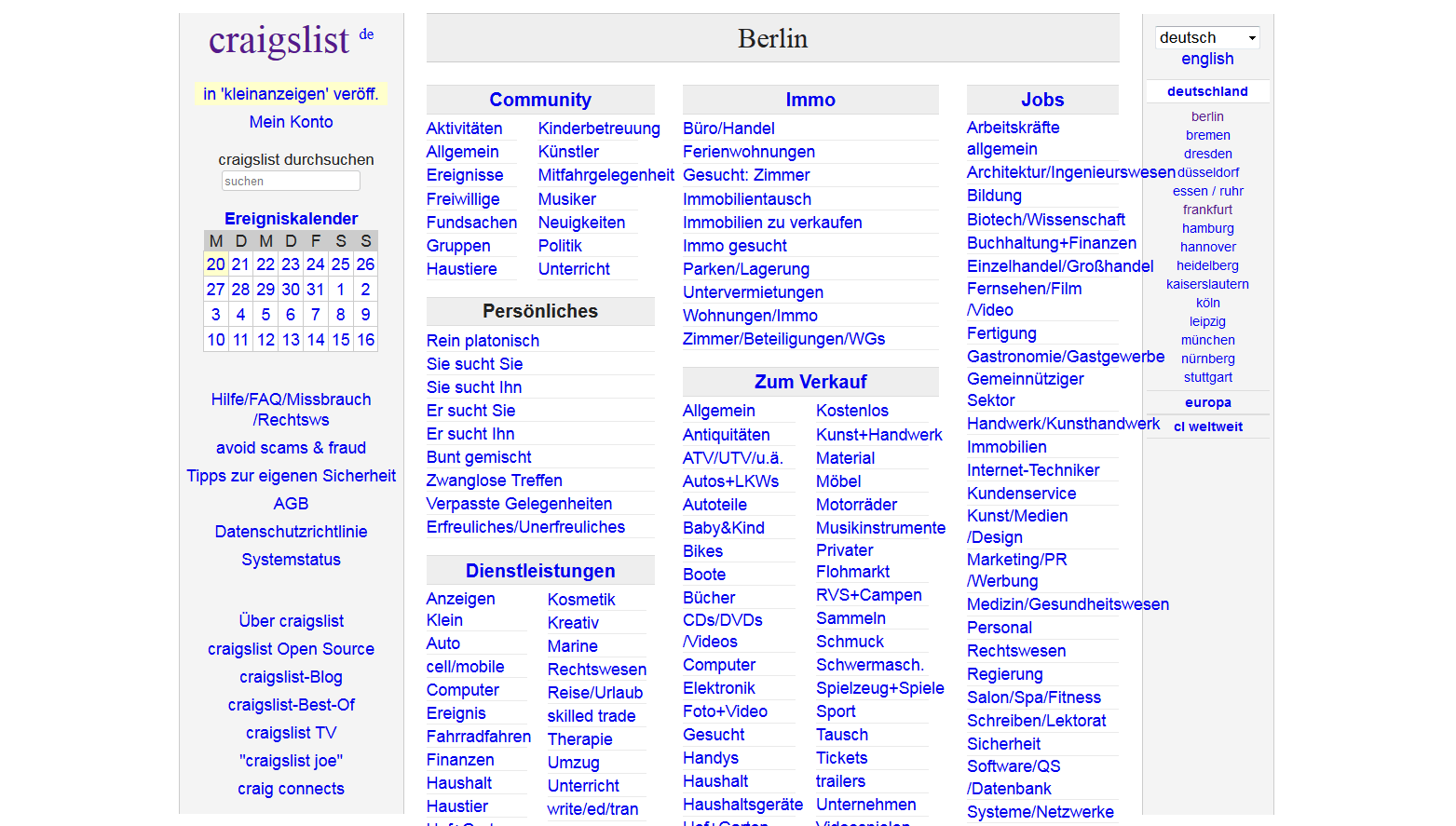Select calendar day 31
This screenshot has width=1456, height=826.
[316, 290]
